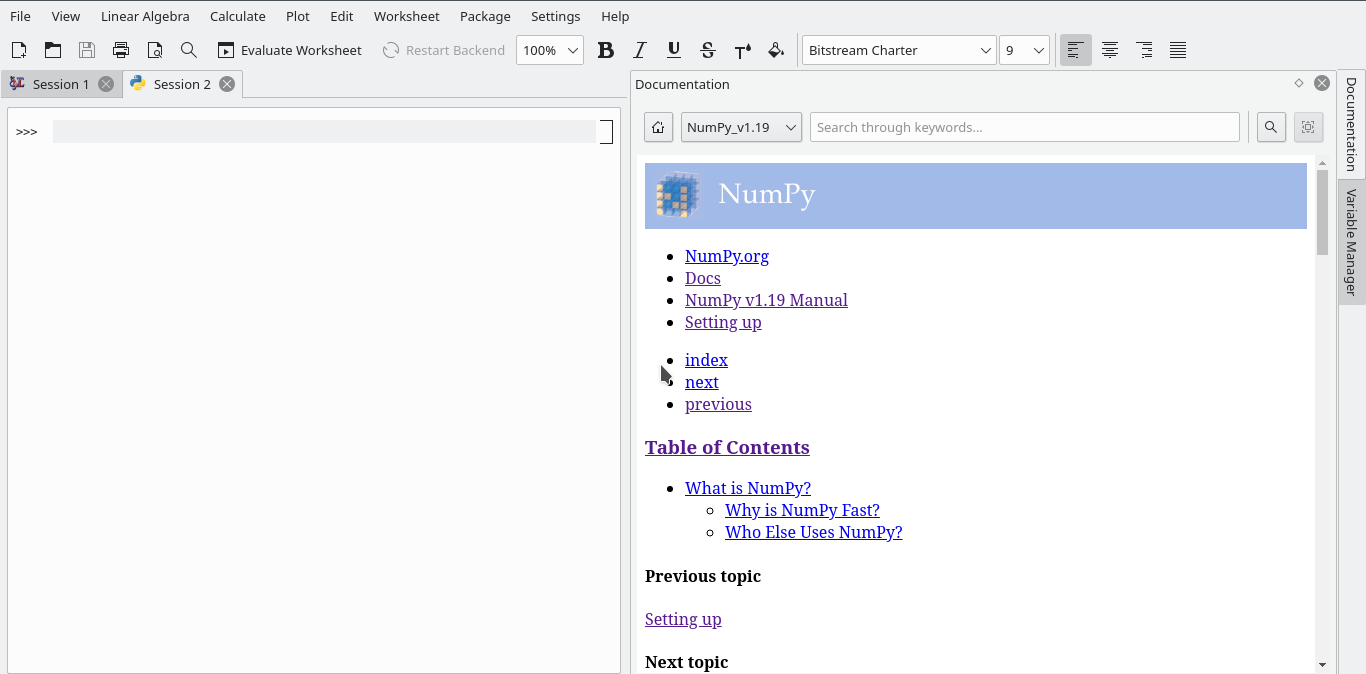Select align center
The height and width of the screenshot is (674, 1366).
pos(1110,50)
